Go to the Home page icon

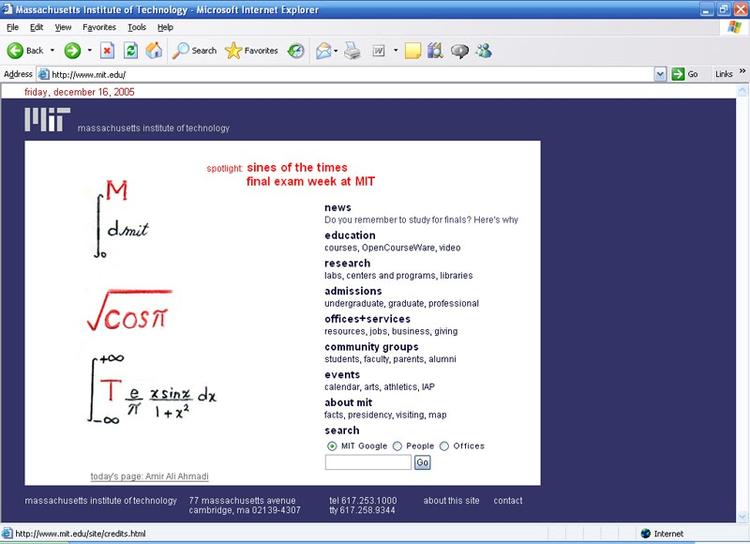point(154,51)
